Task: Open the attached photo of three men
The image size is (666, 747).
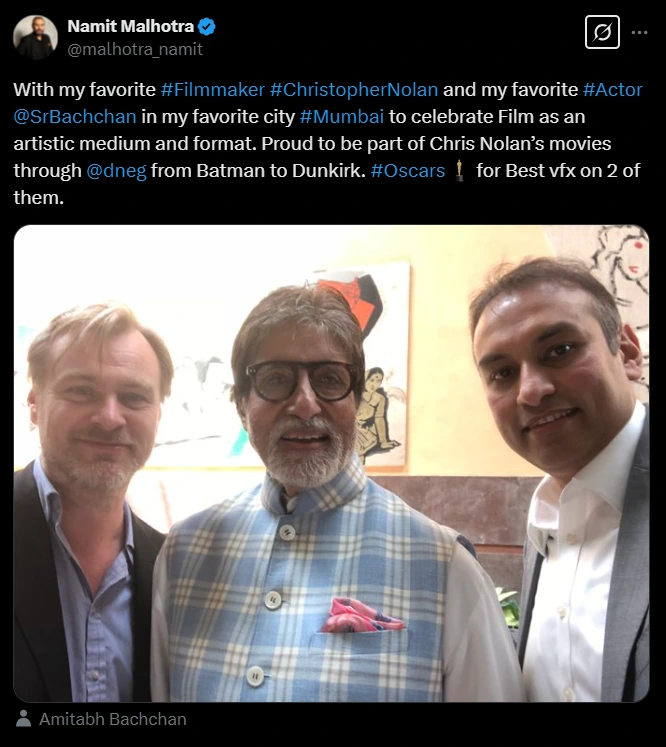Action: 332,463
